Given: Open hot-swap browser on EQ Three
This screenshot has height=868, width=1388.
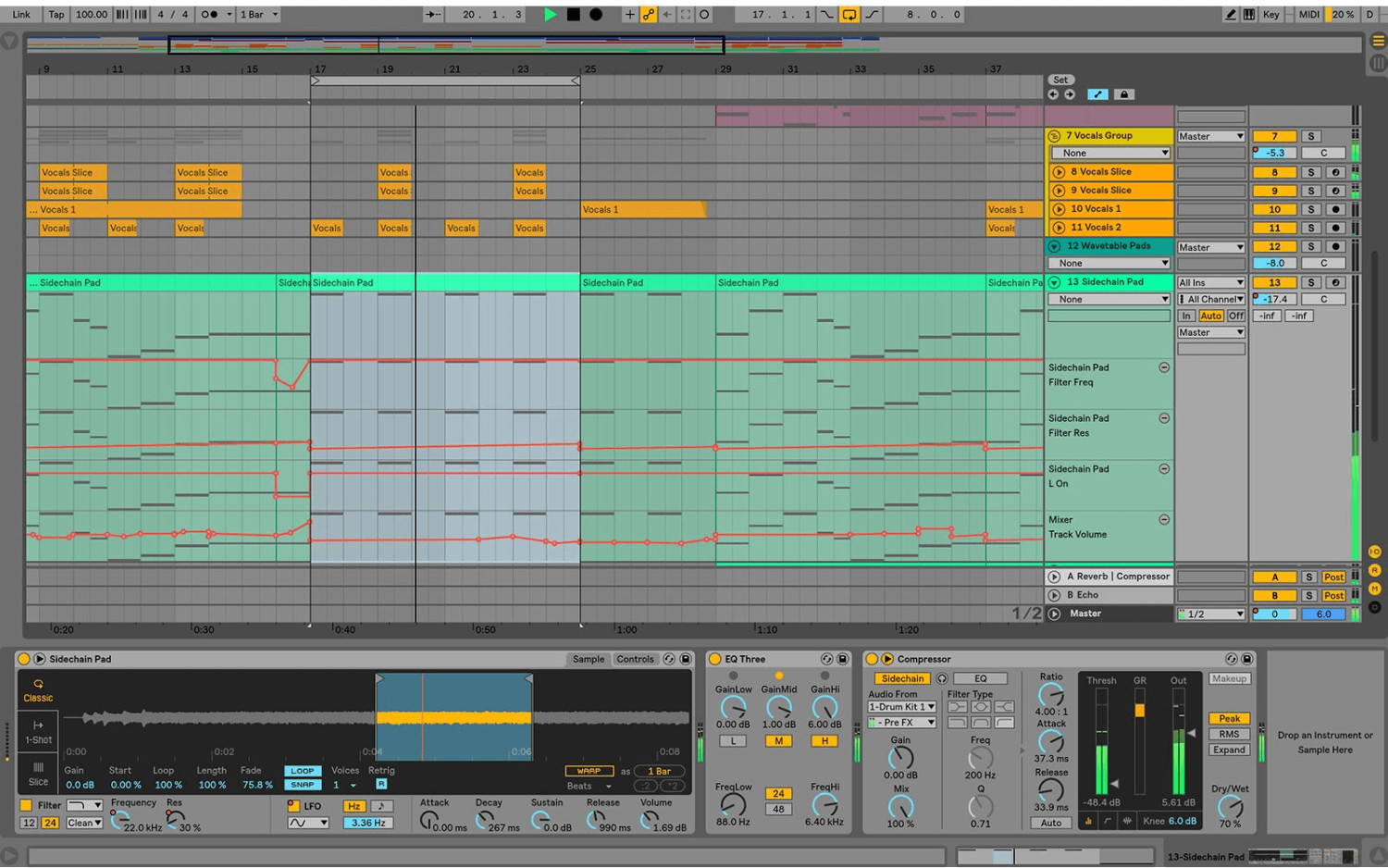Looking at the screenshot, I should pyautogui.click(x=829, y=658).
